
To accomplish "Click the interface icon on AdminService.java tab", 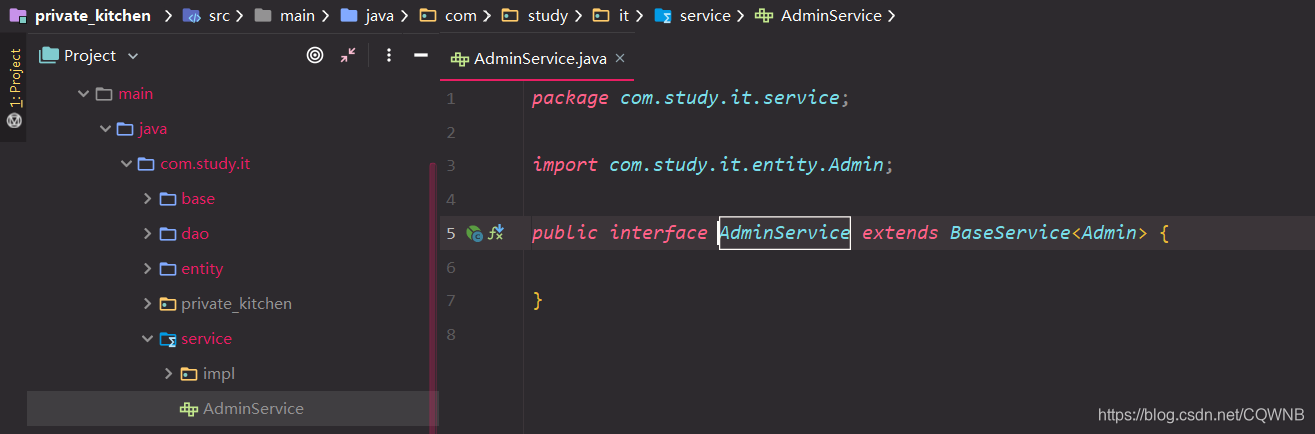I will click(460, 59).
